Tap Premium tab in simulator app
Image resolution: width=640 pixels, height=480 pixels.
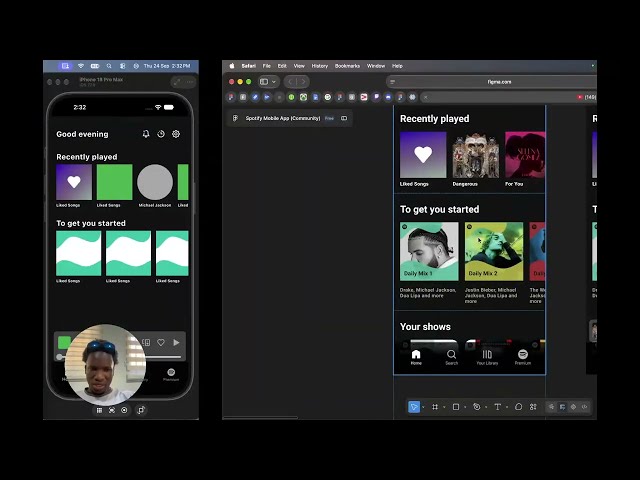(x=171, y=374)
